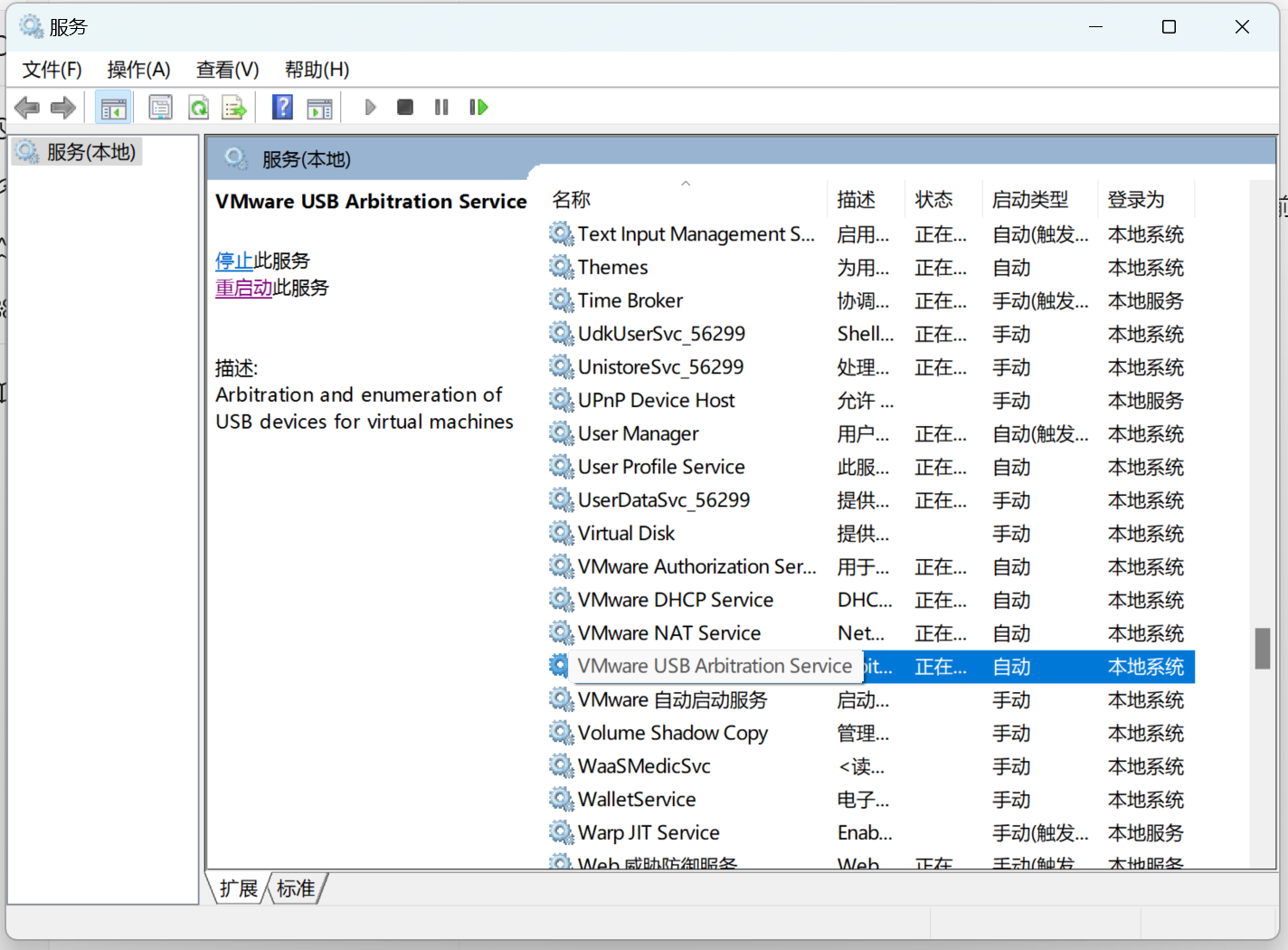Click the DHC... description of VMware DHCP Service

pos(865,600)
